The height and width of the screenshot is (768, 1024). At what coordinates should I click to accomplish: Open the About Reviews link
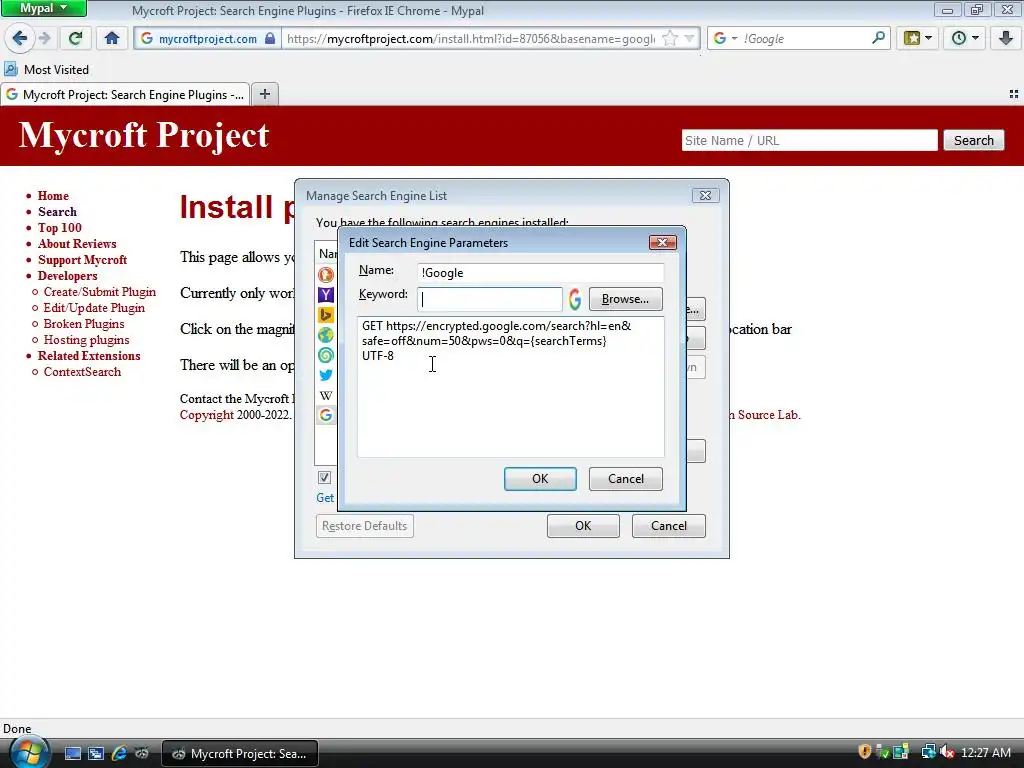tap(77, 244)
